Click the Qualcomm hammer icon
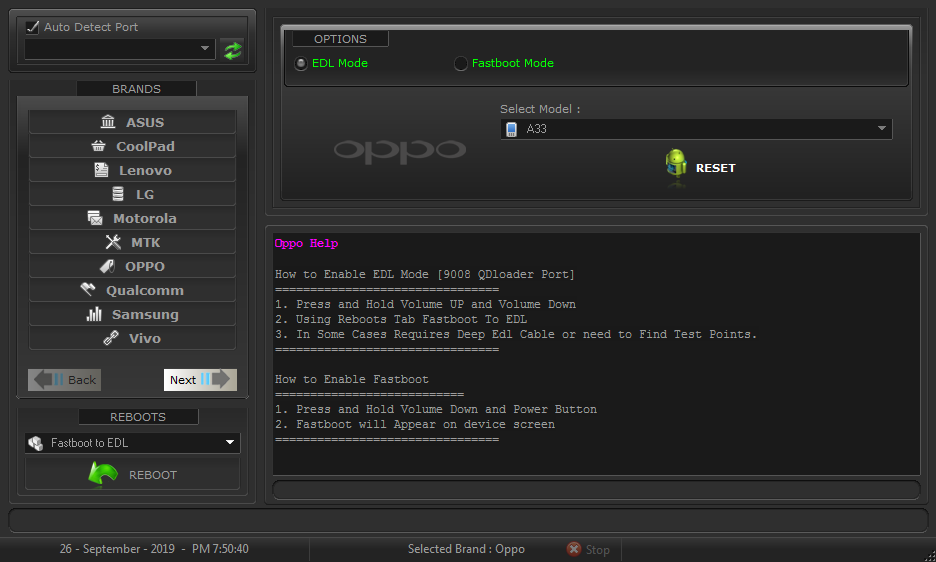The height and width of the screenshot is (562, 936). pos(88,290)
